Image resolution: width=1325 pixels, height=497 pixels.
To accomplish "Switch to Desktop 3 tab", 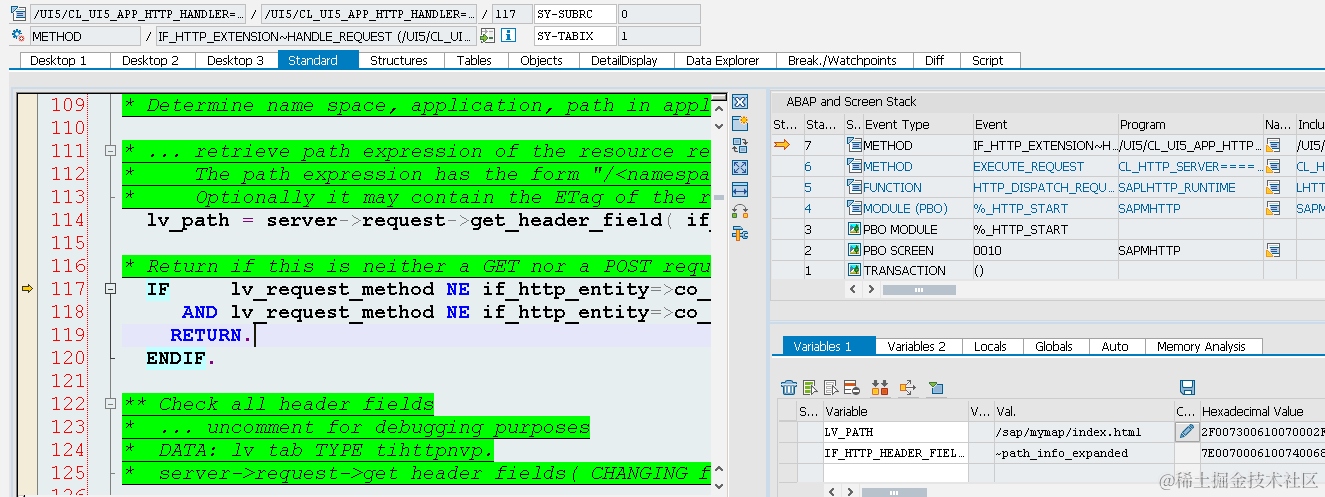I will [x=236, y=60].
